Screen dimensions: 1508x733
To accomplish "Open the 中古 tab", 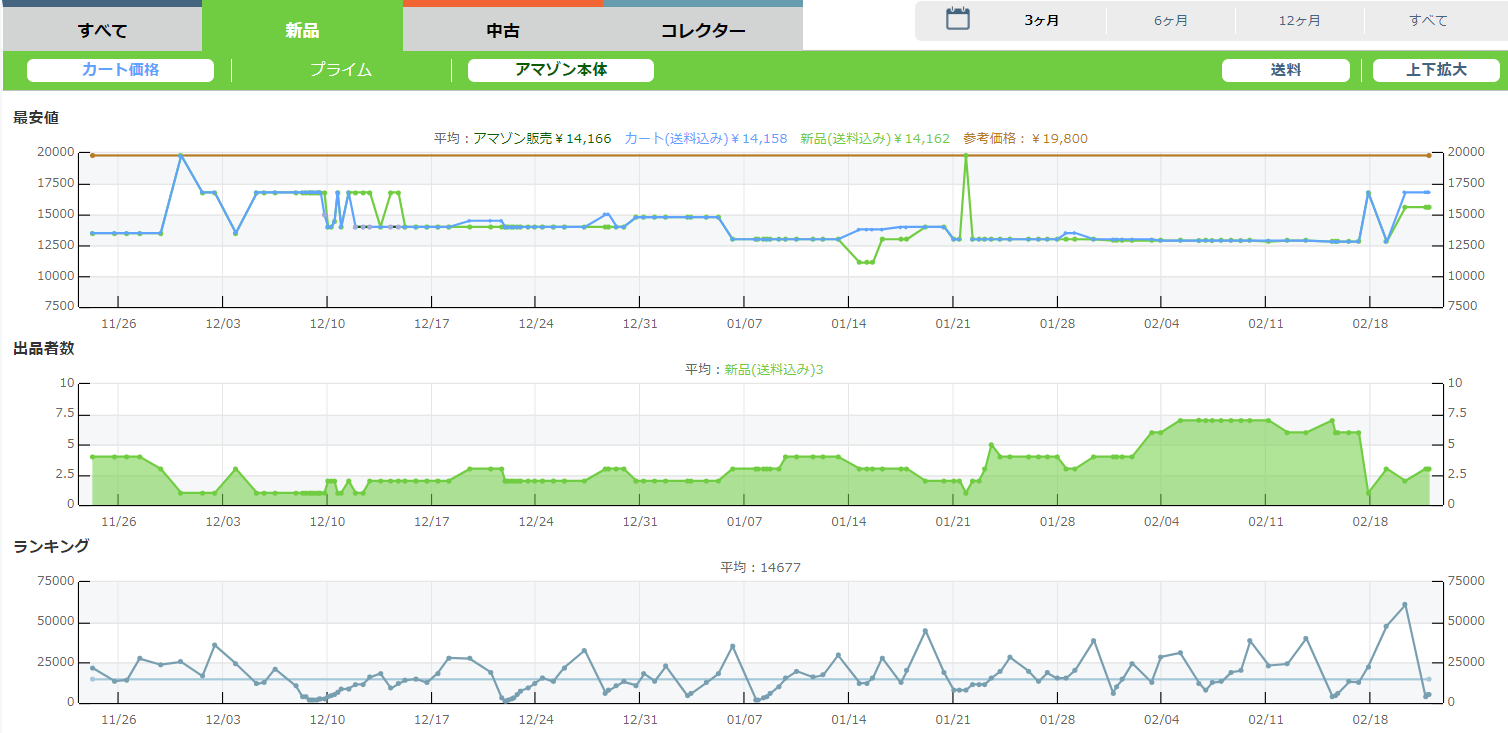I will (x=503, y=30).
